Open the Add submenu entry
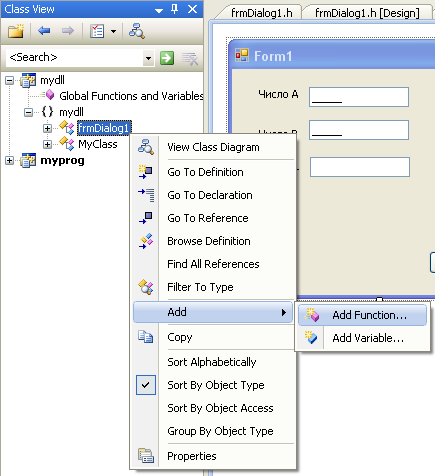 pos(213,312)
